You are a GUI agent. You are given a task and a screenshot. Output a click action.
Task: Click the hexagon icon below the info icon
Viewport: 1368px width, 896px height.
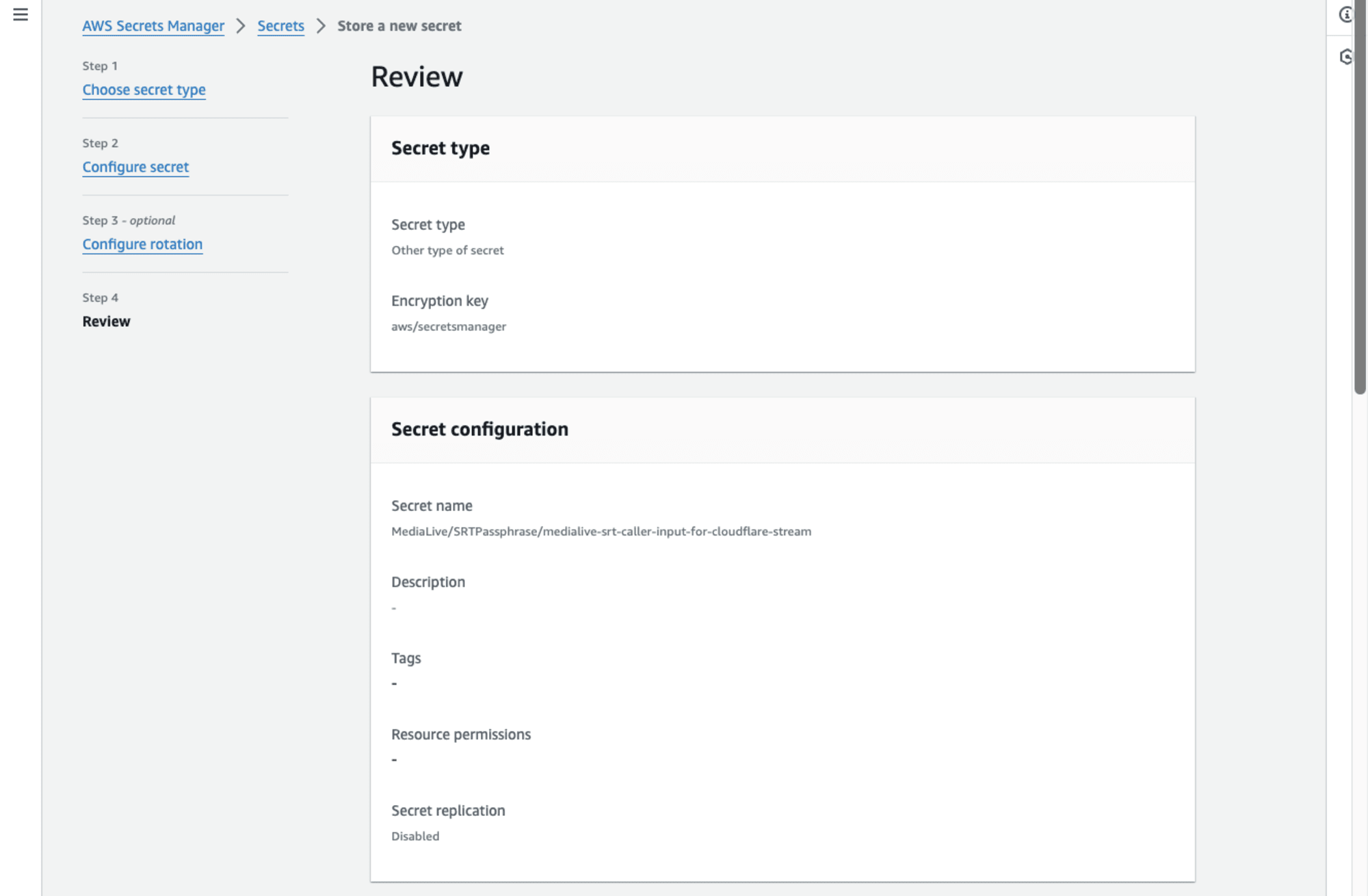pyautogui.click(x=1345, y=57)
